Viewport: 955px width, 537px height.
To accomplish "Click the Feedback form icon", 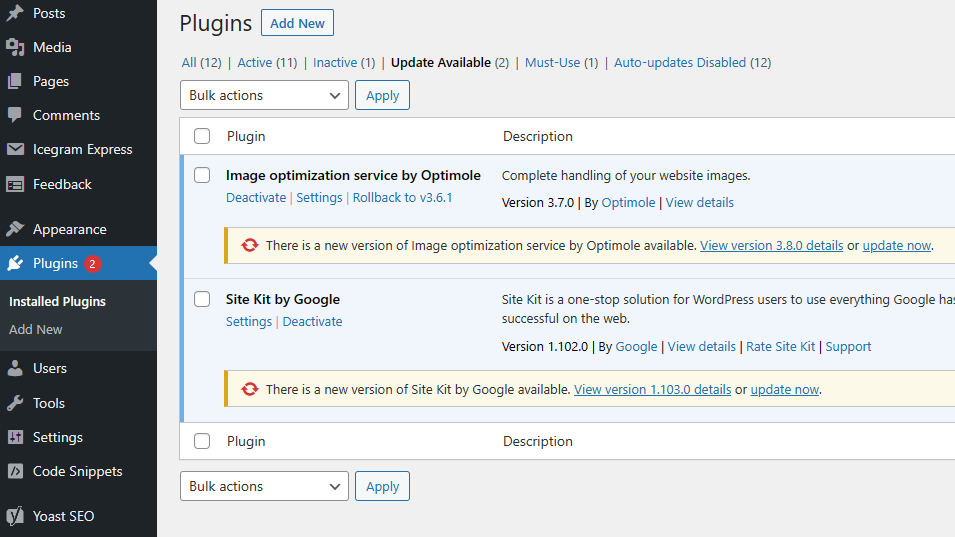I will tap(15, 184).
